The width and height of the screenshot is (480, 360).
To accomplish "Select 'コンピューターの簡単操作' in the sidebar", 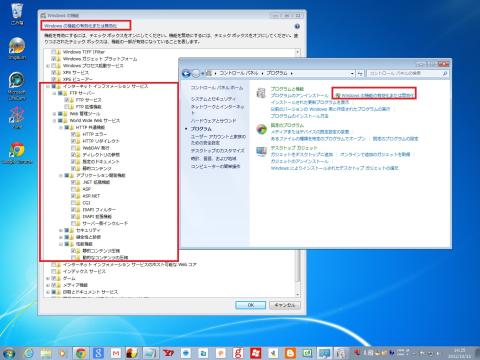I will pos(215,166).
